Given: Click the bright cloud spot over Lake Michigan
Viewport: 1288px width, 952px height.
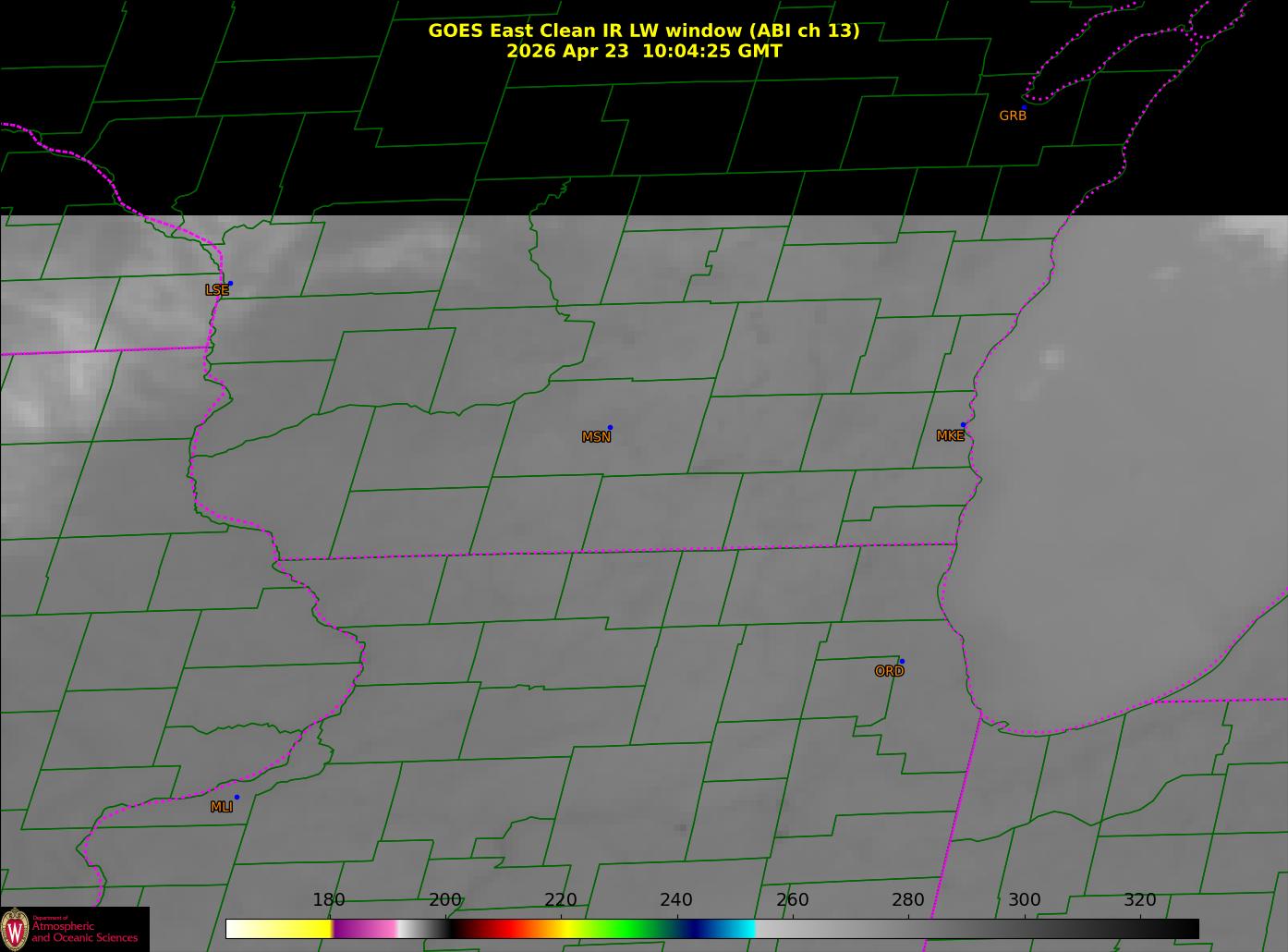Looking at the screenshot, I should pyautogui.click(x=1052, y=357).
